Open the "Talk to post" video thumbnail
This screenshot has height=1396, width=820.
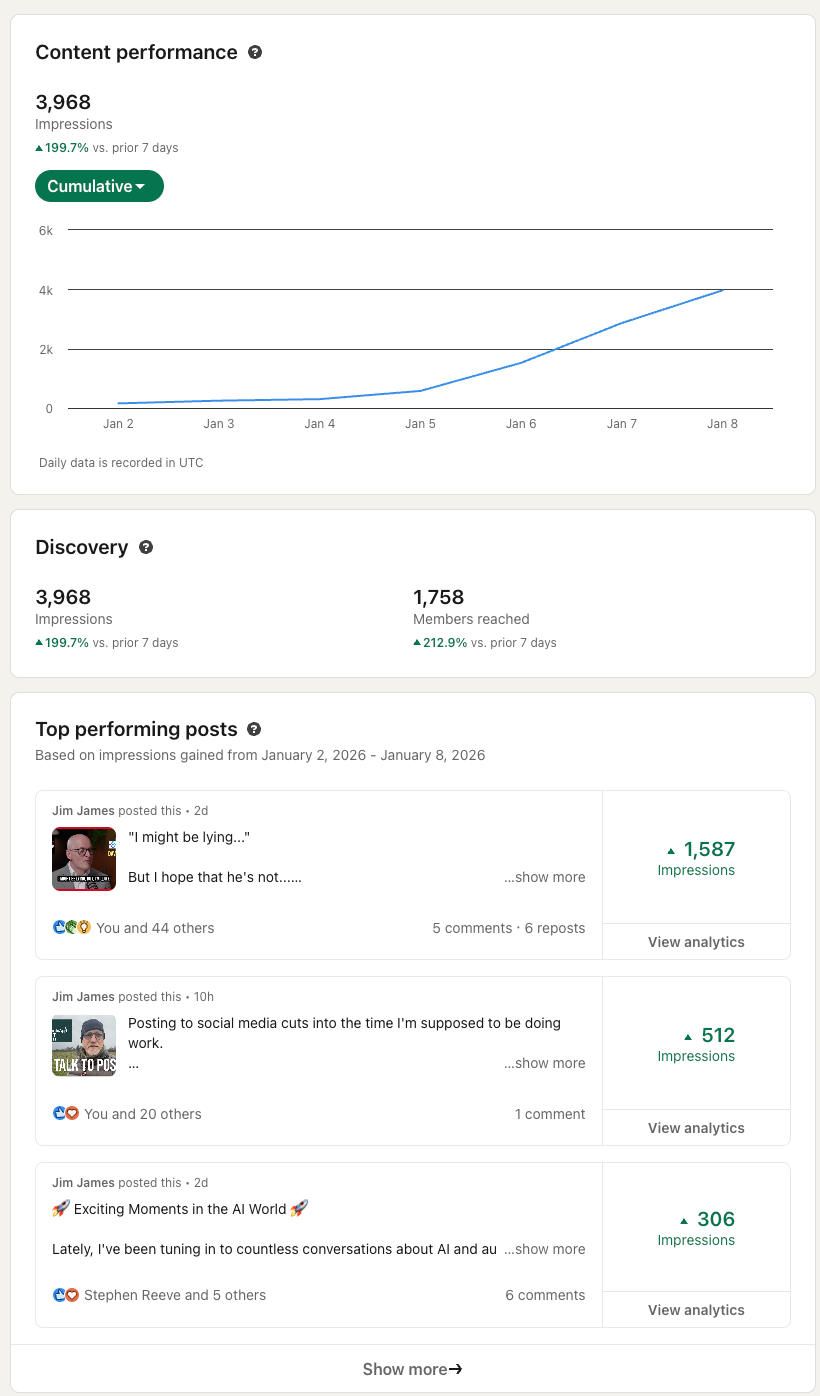(84, 1045)
